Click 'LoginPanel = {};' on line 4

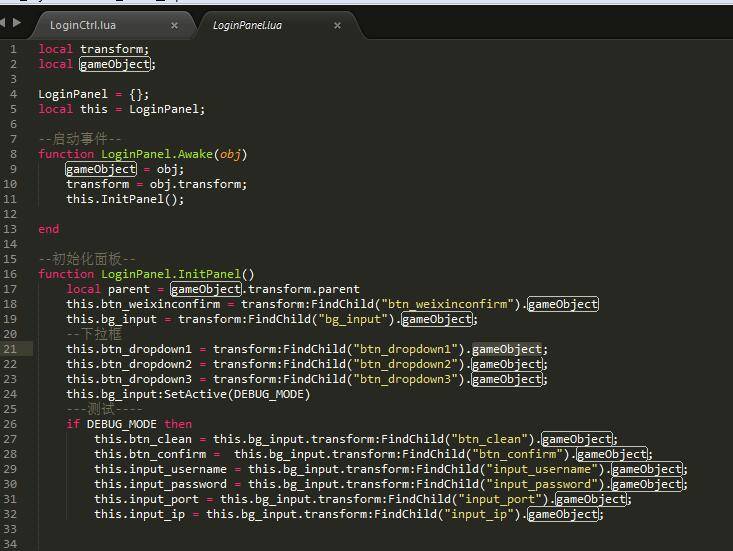[x=93, y=94]
